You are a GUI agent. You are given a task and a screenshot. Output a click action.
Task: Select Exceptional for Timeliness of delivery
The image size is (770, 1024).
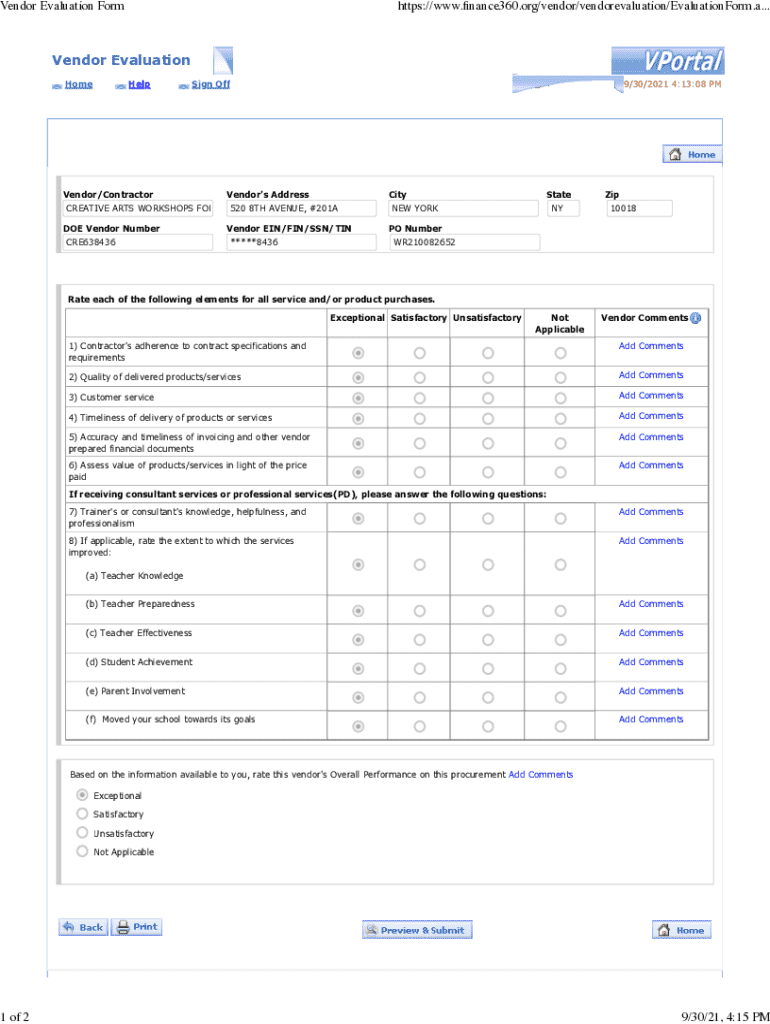(357, 418)
